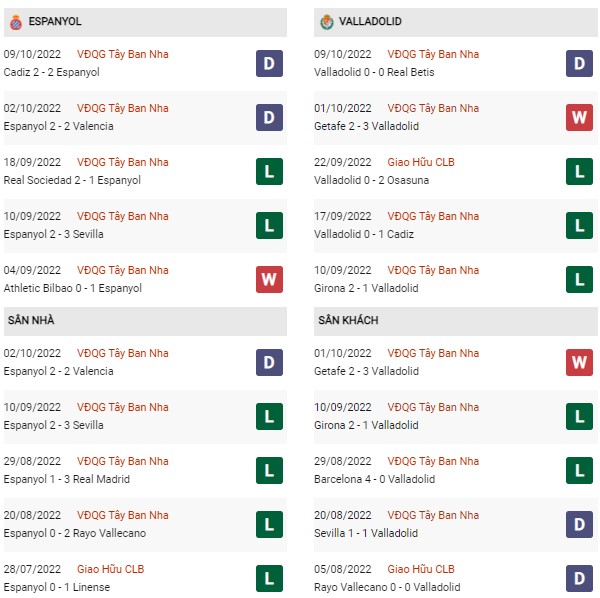600x598 pixels.
Task: Open the Getafe 2 - 3 Valladolid recent-form match
Action: [366, 126]
